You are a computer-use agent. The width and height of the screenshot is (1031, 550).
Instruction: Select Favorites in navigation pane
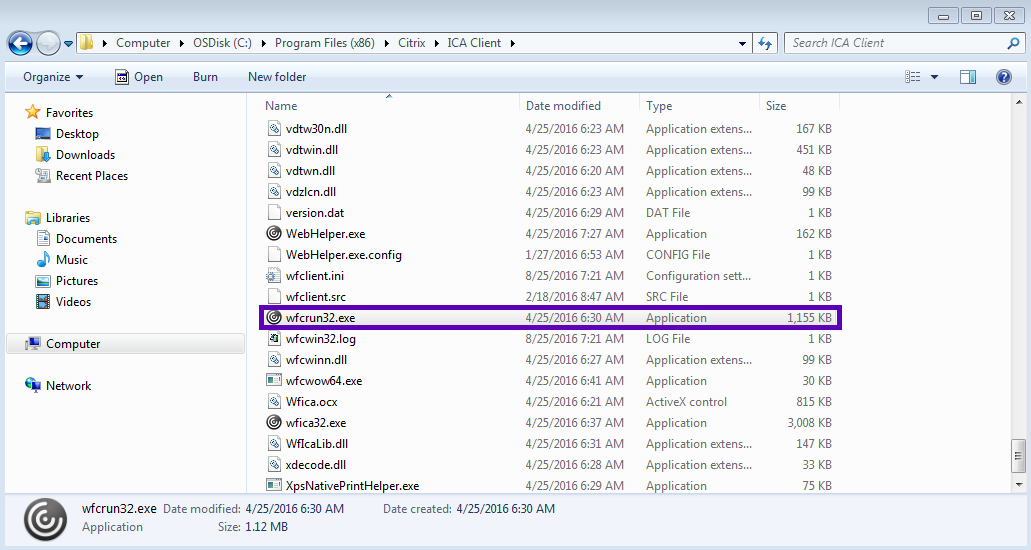click(x=59, y=112)
